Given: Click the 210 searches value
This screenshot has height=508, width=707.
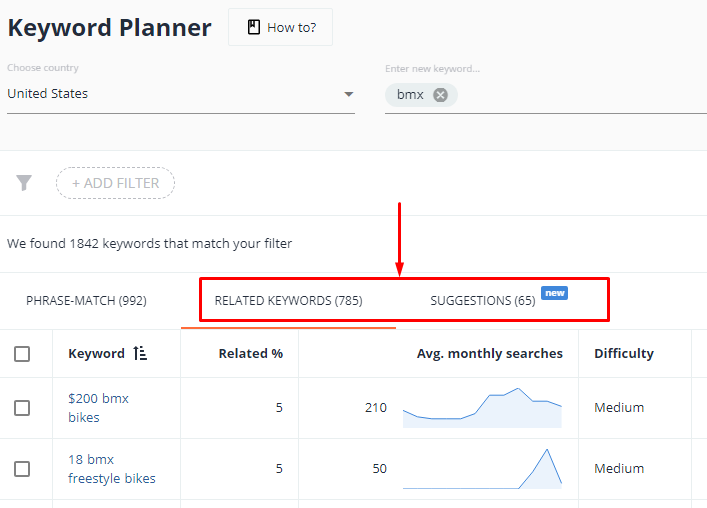Looking at the screenshot, I should 376,407.
